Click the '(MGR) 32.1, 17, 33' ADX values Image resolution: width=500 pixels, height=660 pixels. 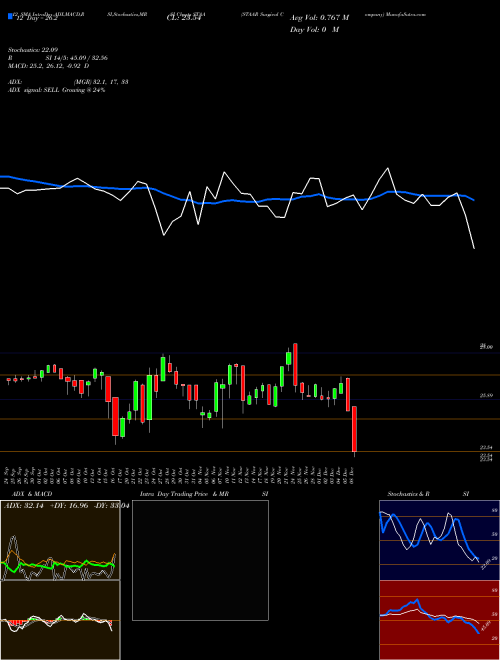coord(101,82)
